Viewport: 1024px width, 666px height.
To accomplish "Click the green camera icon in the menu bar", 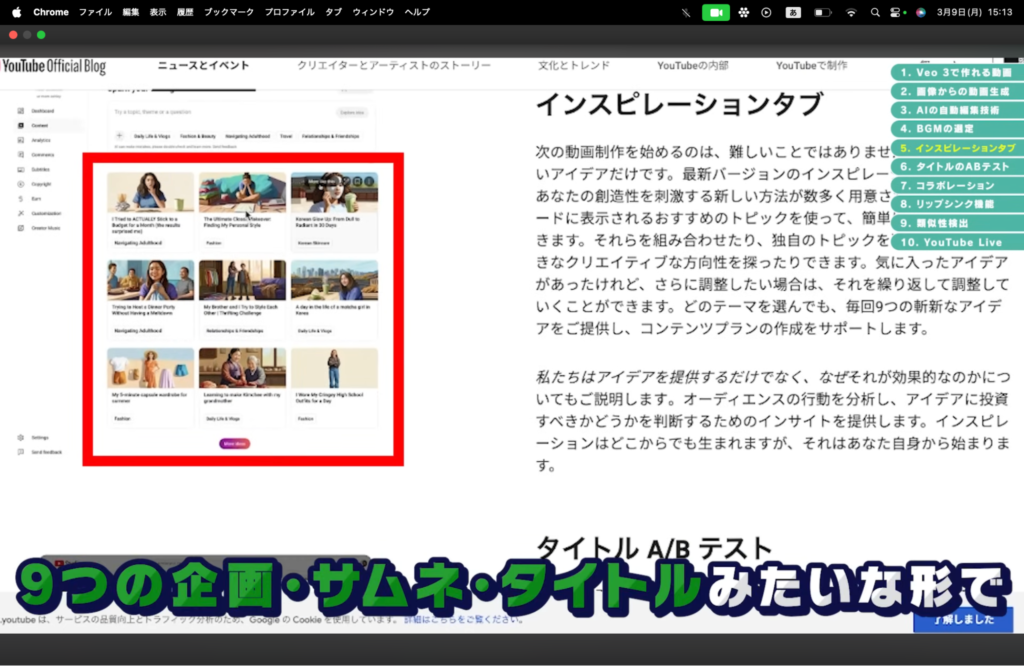I will tap(715, 12).
